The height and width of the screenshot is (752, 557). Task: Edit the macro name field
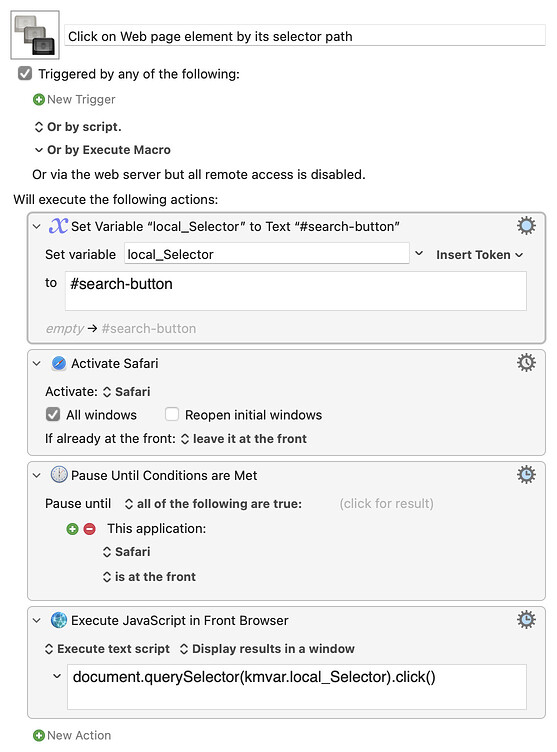click(305, 36)
